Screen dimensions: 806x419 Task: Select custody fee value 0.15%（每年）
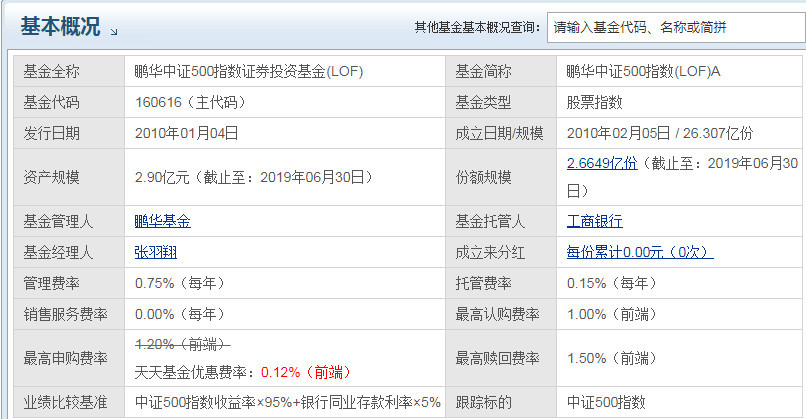click(612, 283)
